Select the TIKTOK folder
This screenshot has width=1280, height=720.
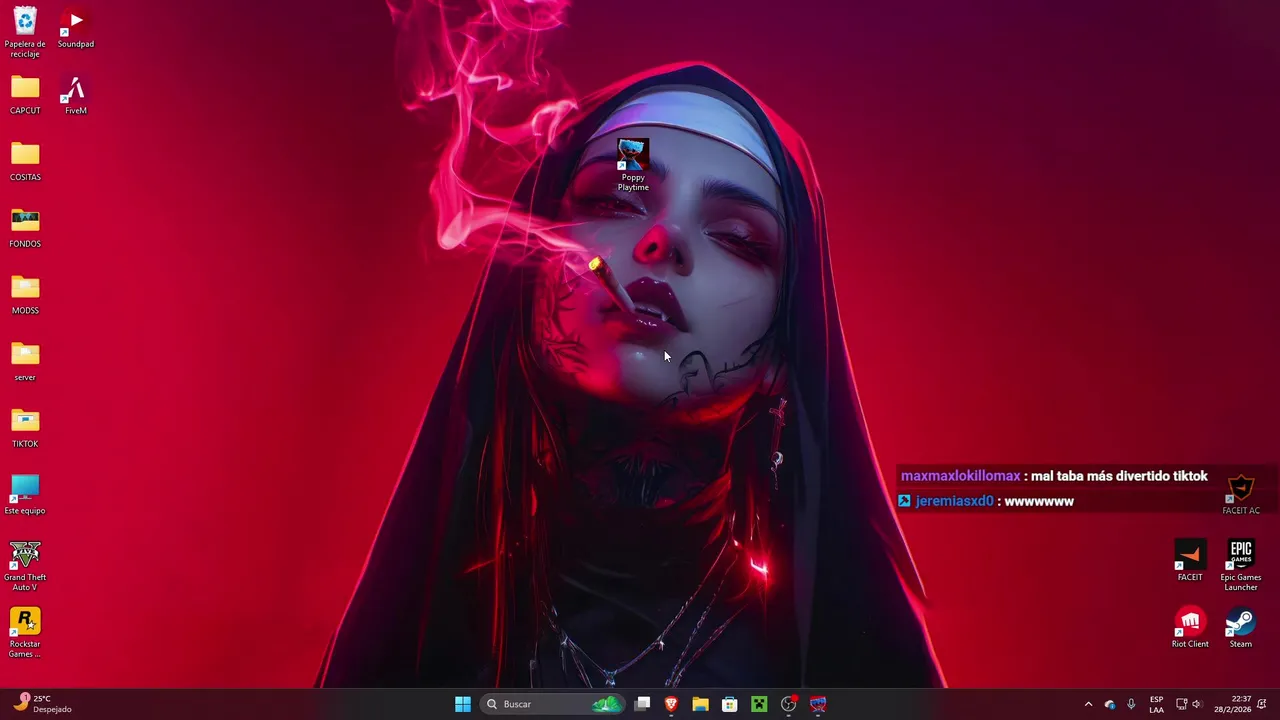pyautogui.click(x=25, y=428)
